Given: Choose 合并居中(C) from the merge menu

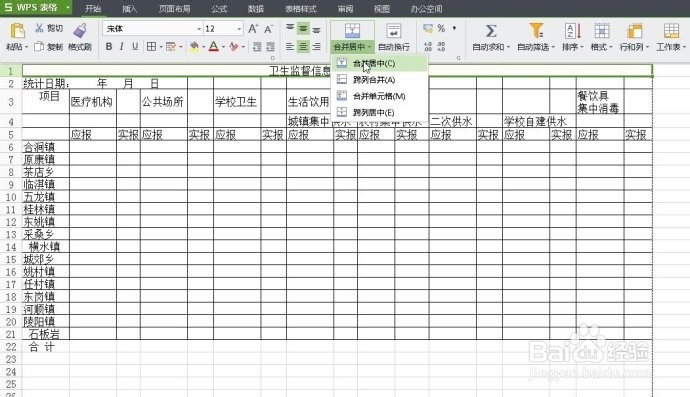Looking at the screenshot, I should (x=380, y=63).
